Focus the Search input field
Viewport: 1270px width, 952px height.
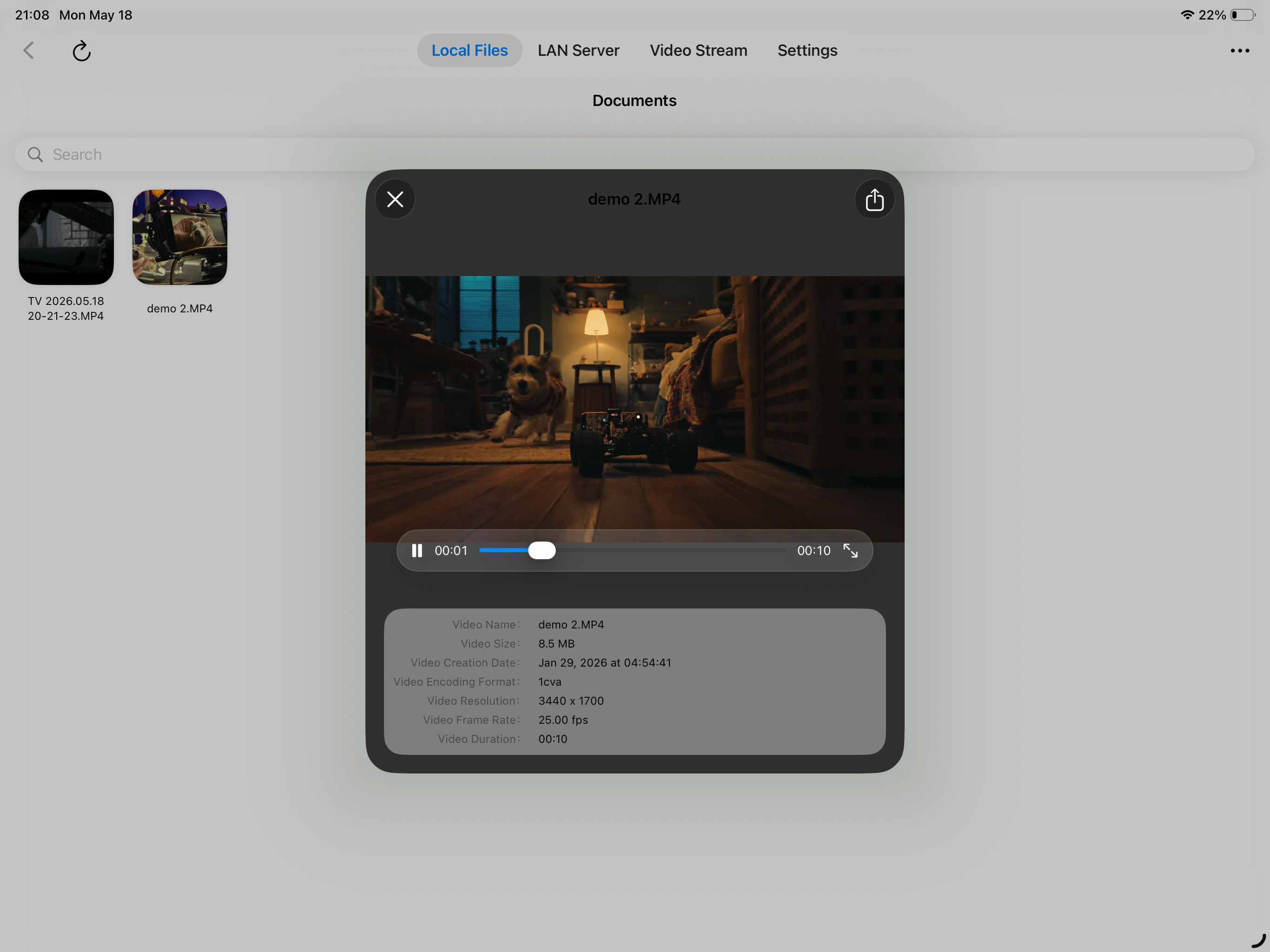635,154
